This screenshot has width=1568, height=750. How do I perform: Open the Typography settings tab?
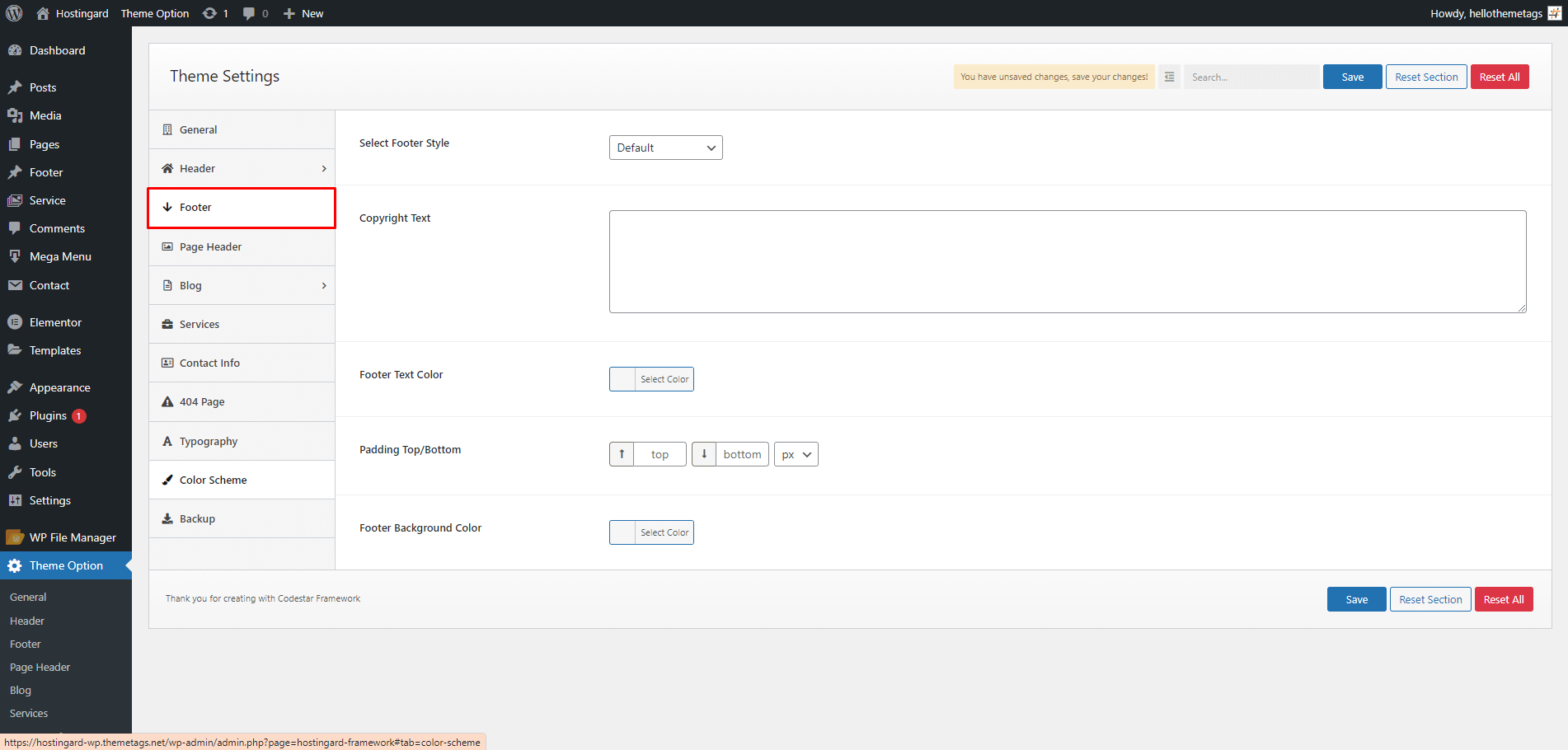[242, 441]
